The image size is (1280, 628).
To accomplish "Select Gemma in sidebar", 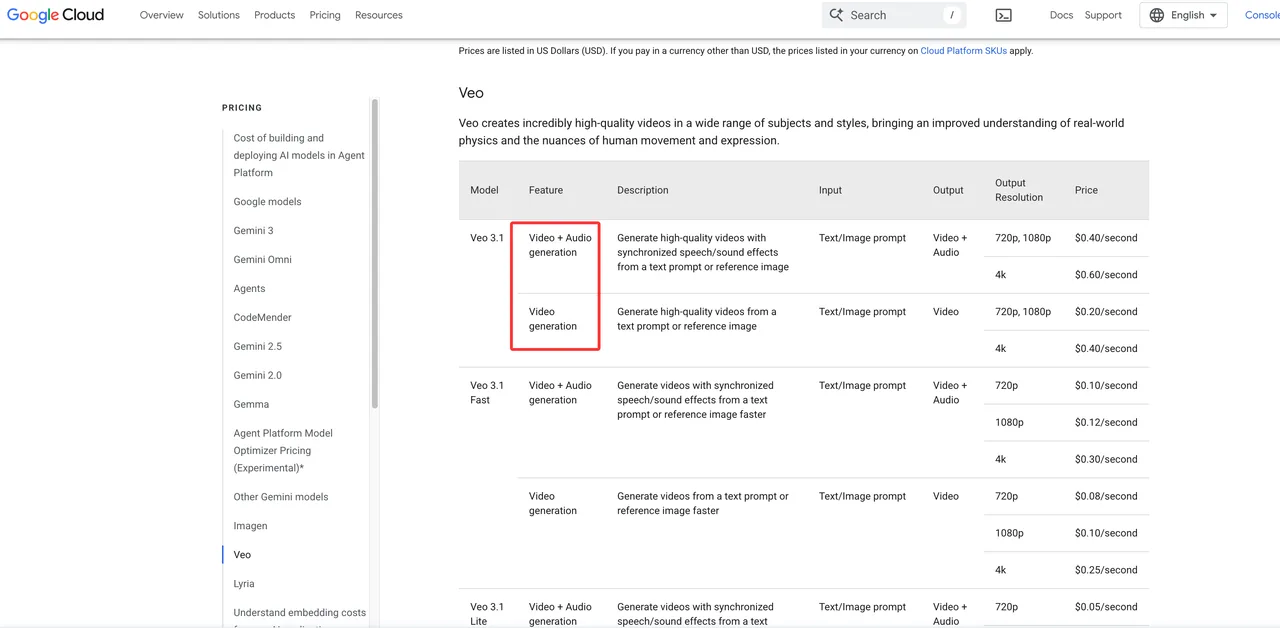I will 251,404.
